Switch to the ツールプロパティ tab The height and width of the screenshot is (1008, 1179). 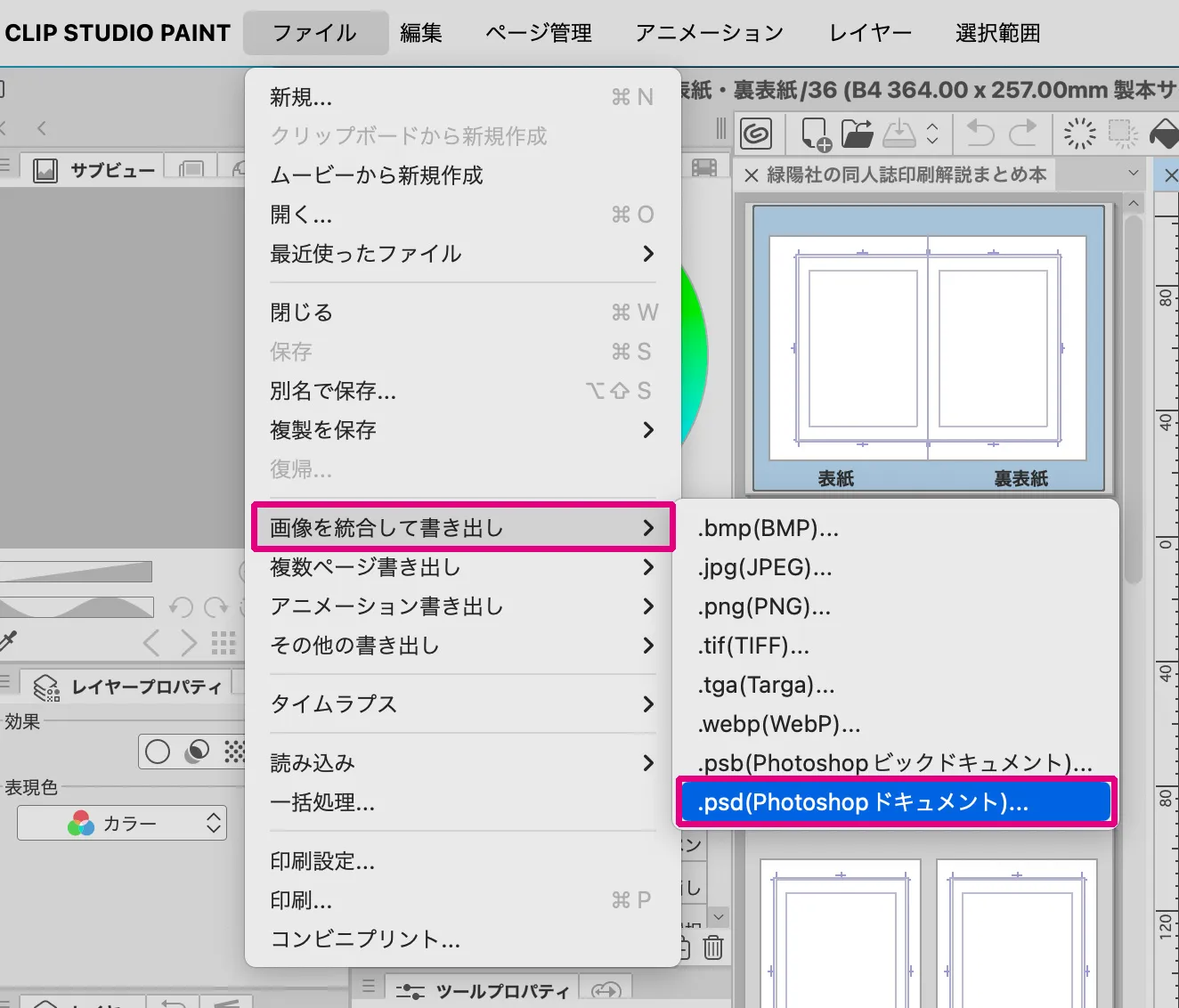tap(483, 991)
